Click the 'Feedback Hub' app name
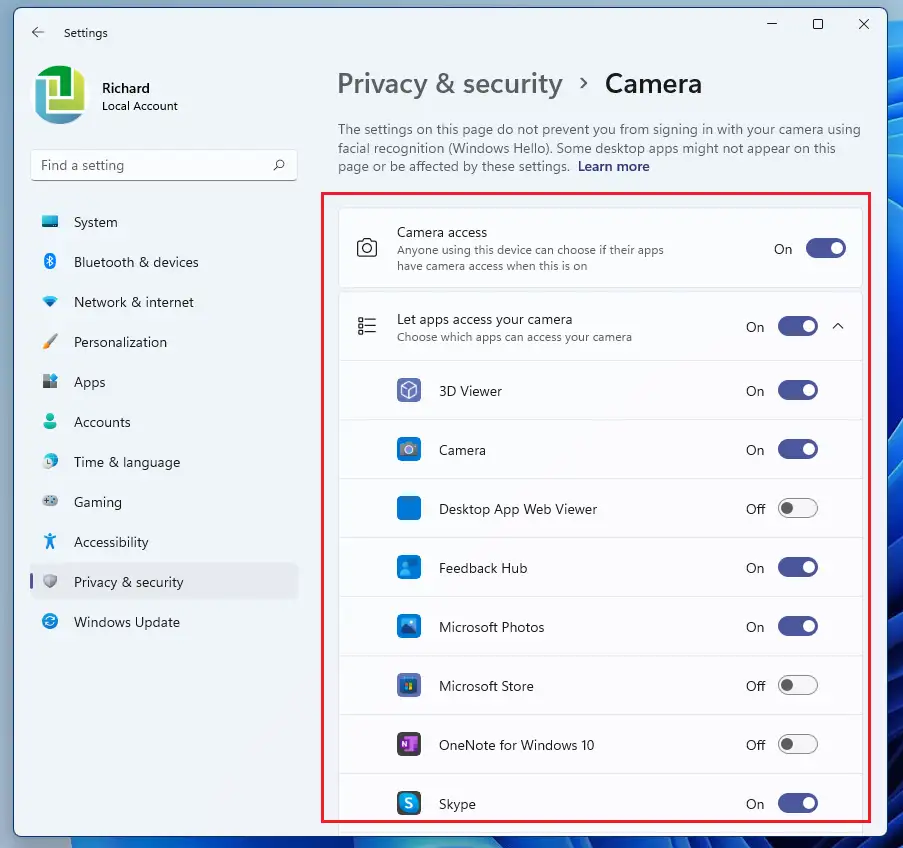Viewport: 903px width, 848px height. tap(483, 568)
